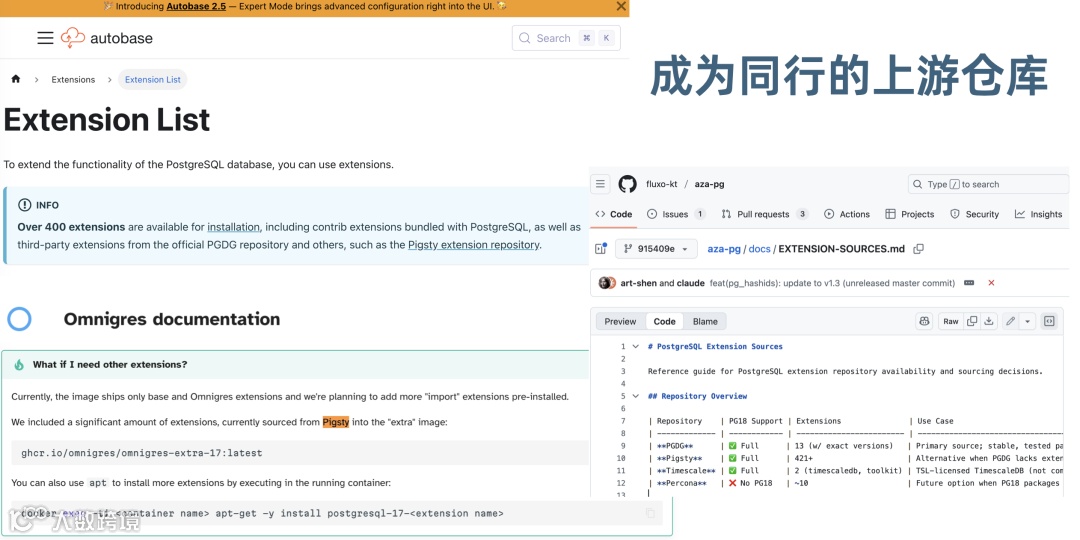
Task: Open the 915409e branch dropdown
Action: [656, 249]
